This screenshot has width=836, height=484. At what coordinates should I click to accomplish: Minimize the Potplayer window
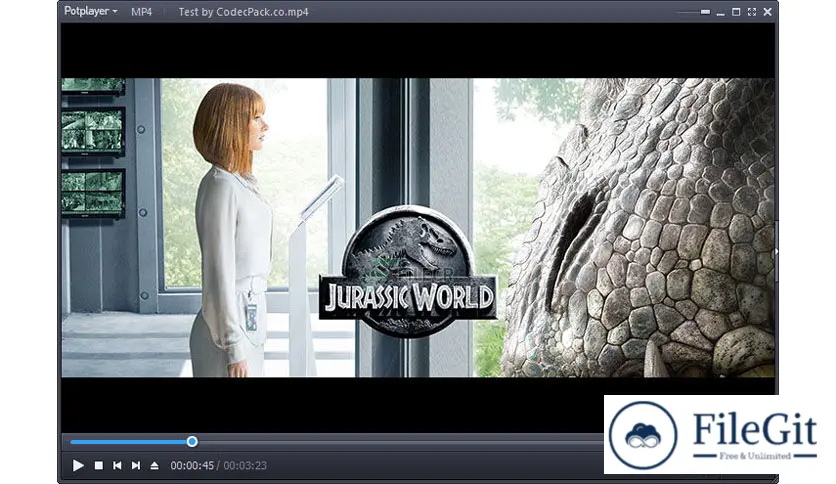coord(720,13)
